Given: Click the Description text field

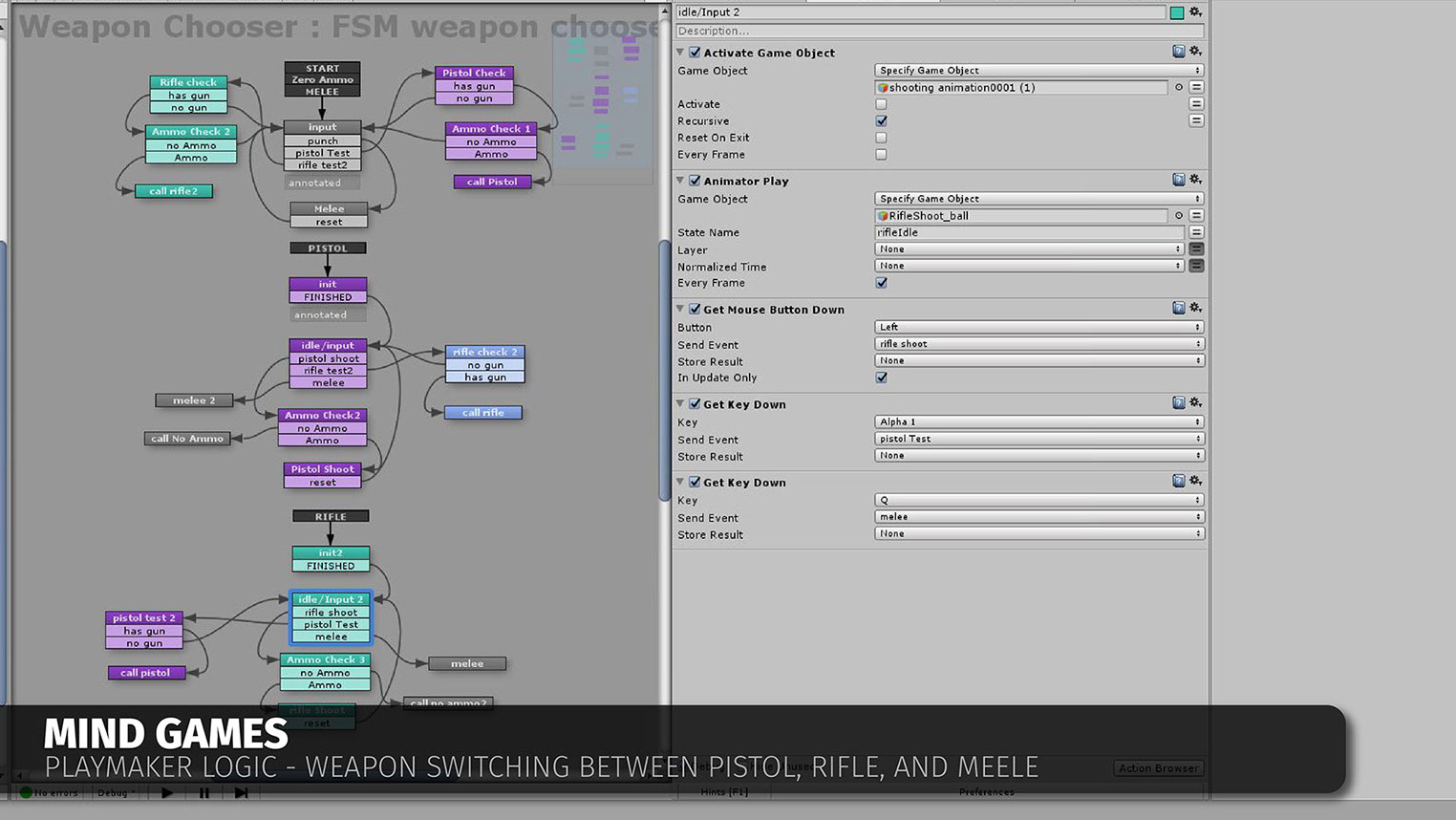Looking at the screenshot, I should click(x=920, y=31).
